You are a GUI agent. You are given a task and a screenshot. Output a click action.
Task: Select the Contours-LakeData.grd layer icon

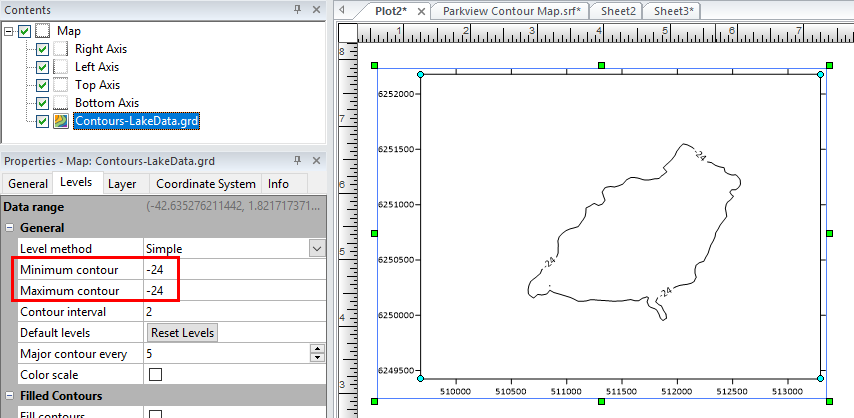[60, 121]
